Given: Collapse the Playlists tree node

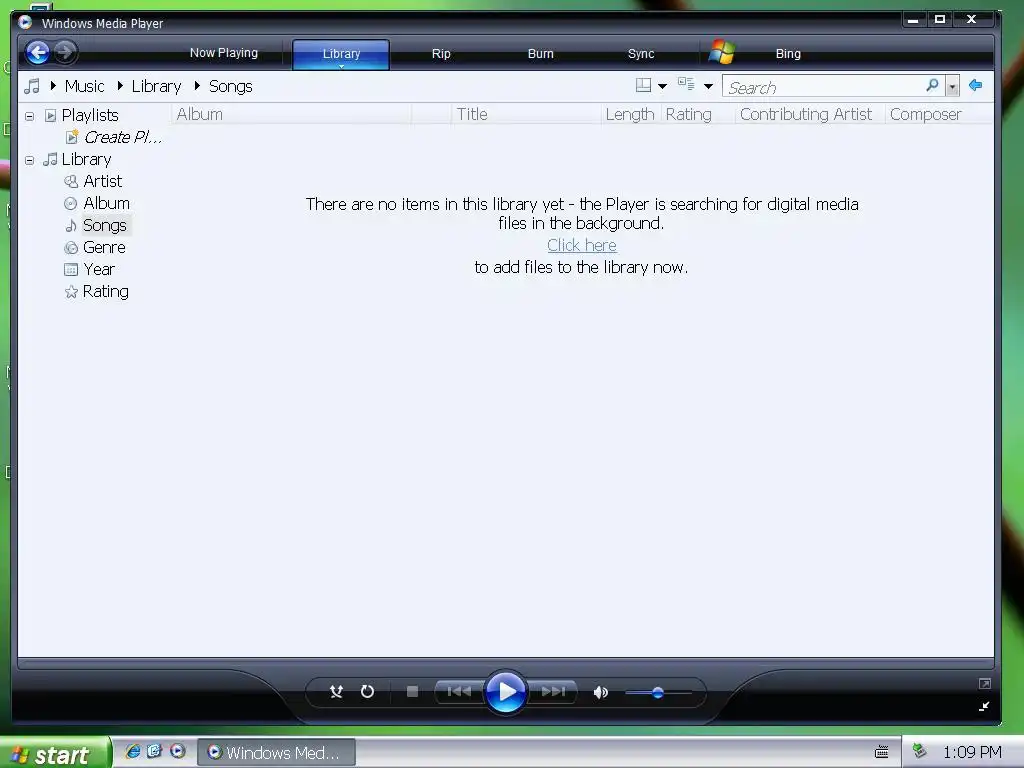Looking at the screenshot, I should pyautogui.click(x=29, y=116).
